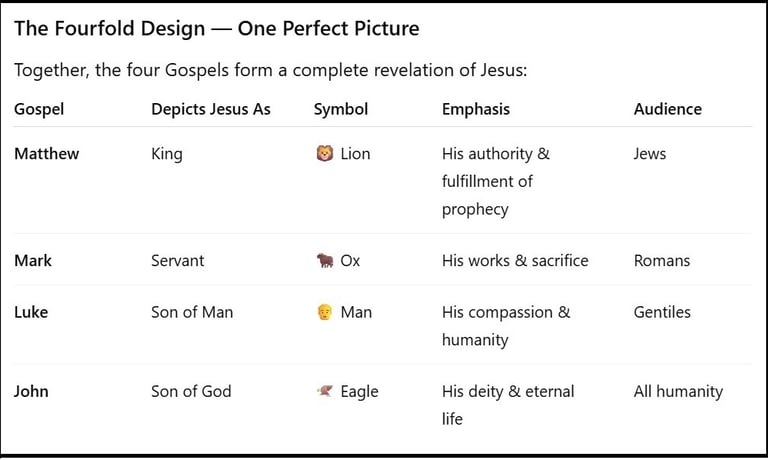Click the John row label
Image resolution: width=768 pixels, height=460 pixels.
[32, 391]
